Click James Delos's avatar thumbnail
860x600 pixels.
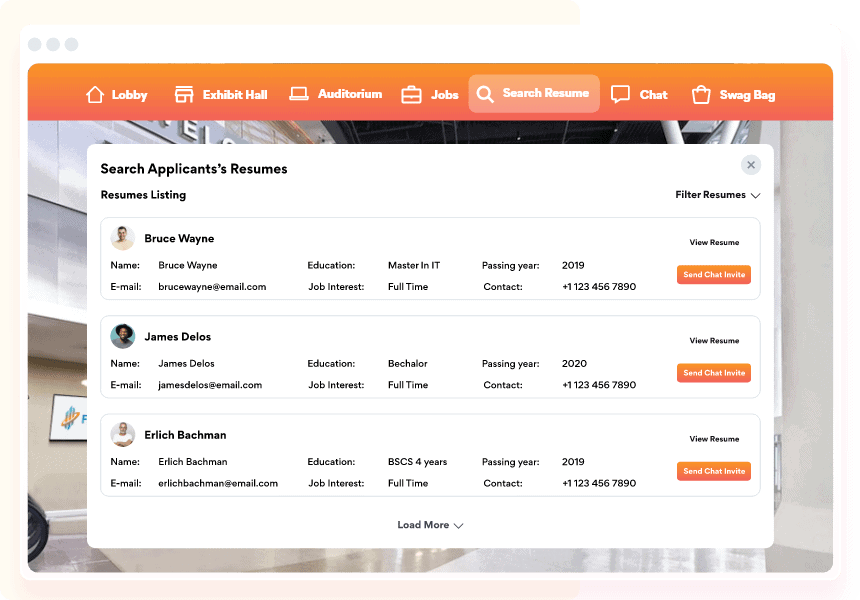tap(122, 336)
